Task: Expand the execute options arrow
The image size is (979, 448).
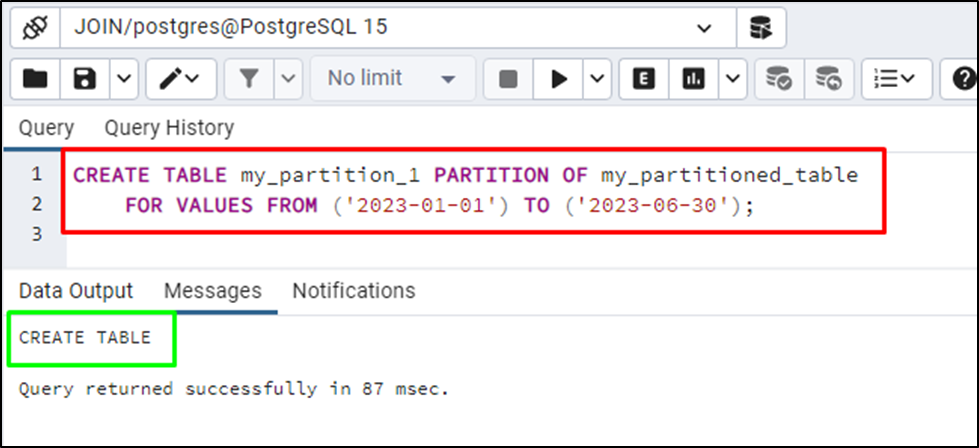Action: (597, 79)
